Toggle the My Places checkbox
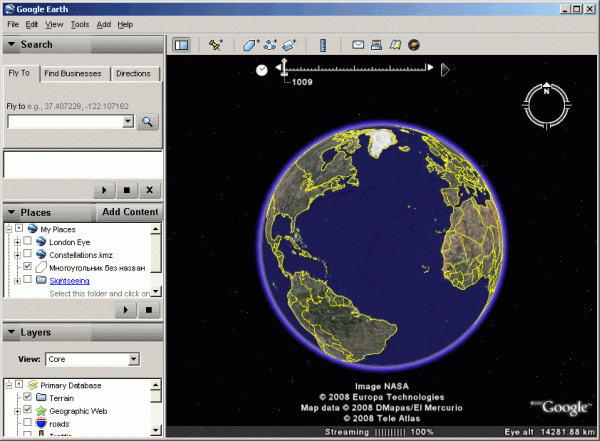Image resolution: width=600 pixels, height=441 pixels. click(x=19, y=229)
